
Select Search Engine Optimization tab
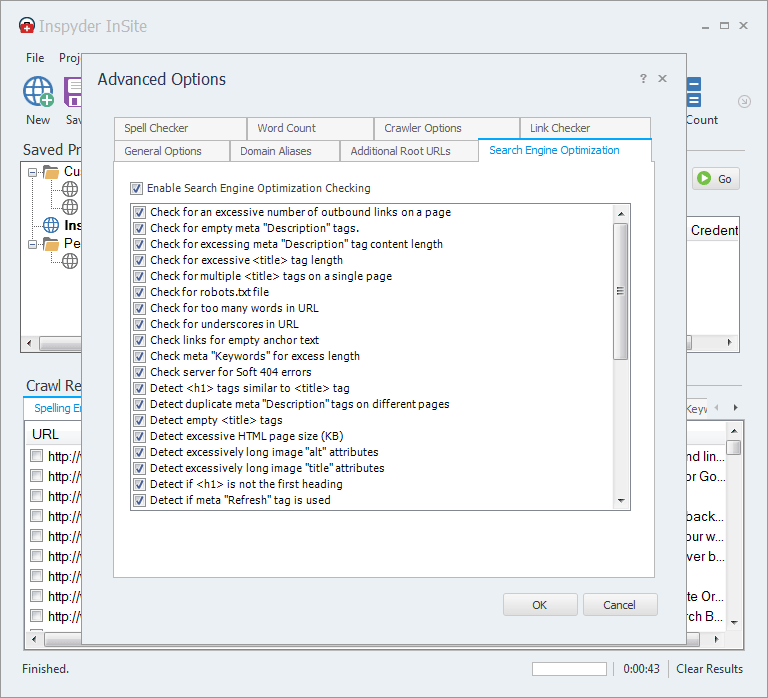[x=565, y=150]
